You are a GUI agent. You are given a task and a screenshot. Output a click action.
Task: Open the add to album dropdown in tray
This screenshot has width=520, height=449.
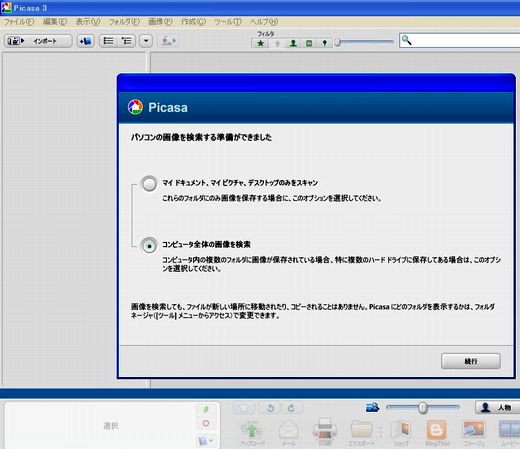tap(206, 441)
